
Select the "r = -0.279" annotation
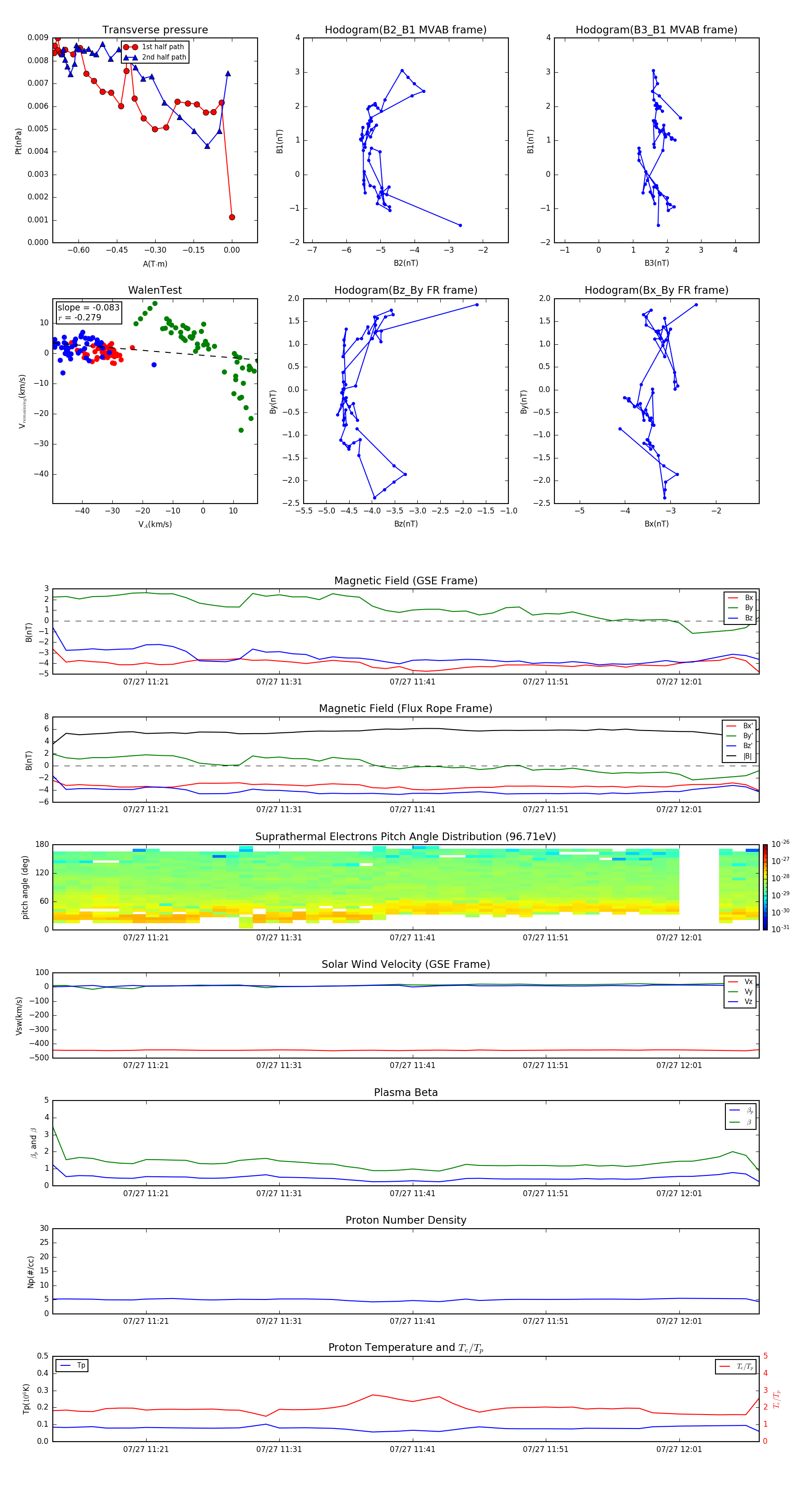(x=80, y=317)
